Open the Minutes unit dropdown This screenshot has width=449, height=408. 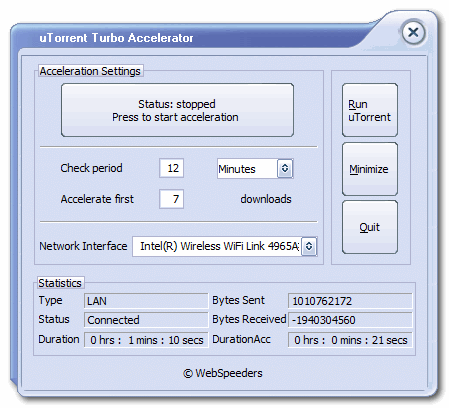click(255, 169)
